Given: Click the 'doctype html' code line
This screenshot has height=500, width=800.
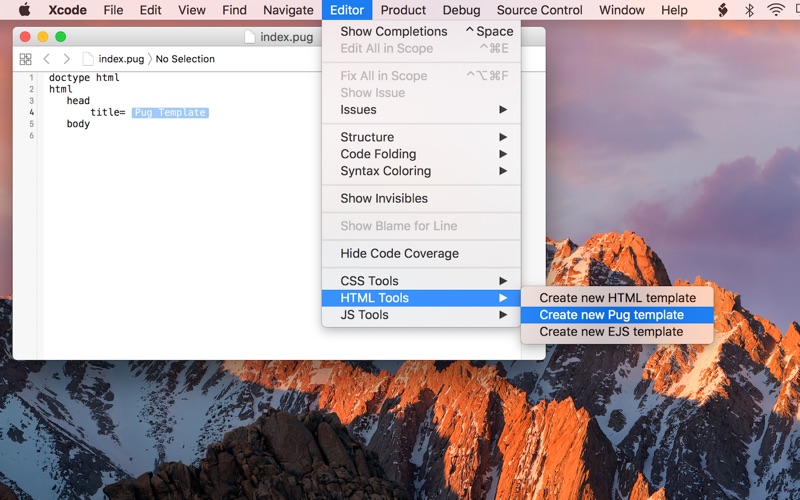Looking at the screenshot, I should click(x=84, y=78).
